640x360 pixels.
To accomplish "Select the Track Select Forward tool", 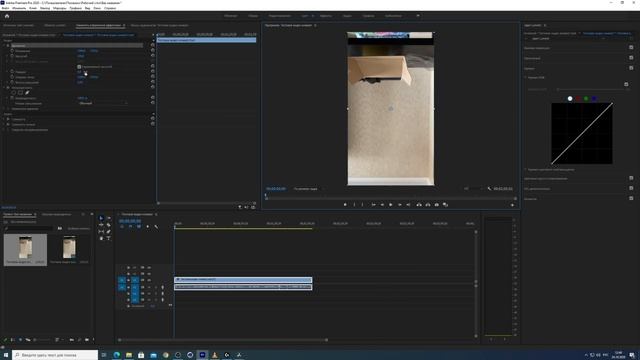I will point(109,218).
